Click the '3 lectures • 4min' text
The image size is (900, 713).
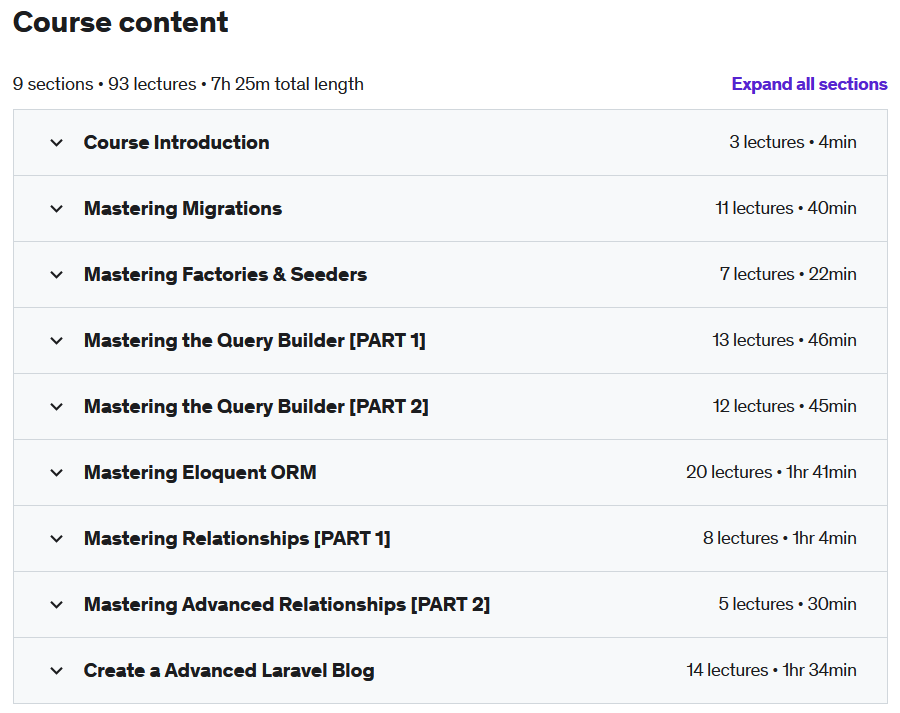793,142
